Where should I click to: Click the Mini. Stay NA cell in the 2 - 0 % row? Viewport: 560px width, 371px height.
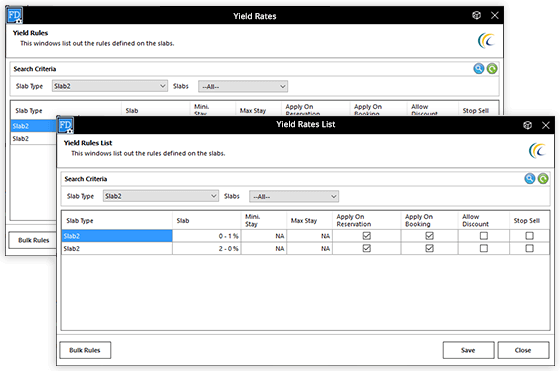264,249
